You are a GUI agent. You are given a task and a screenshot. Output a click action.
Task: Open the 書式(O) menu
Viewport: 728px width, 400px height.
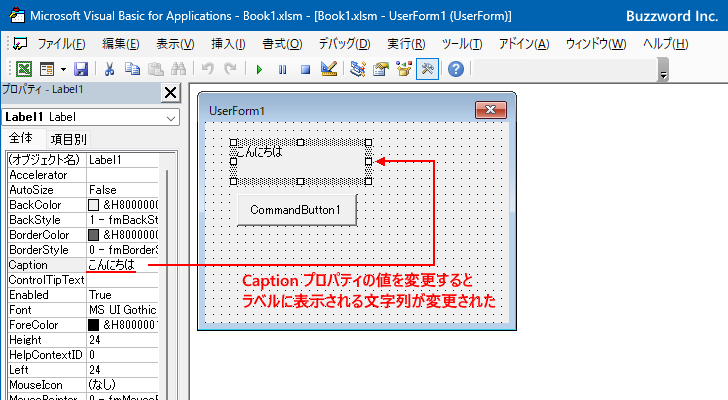coord(282,44)
